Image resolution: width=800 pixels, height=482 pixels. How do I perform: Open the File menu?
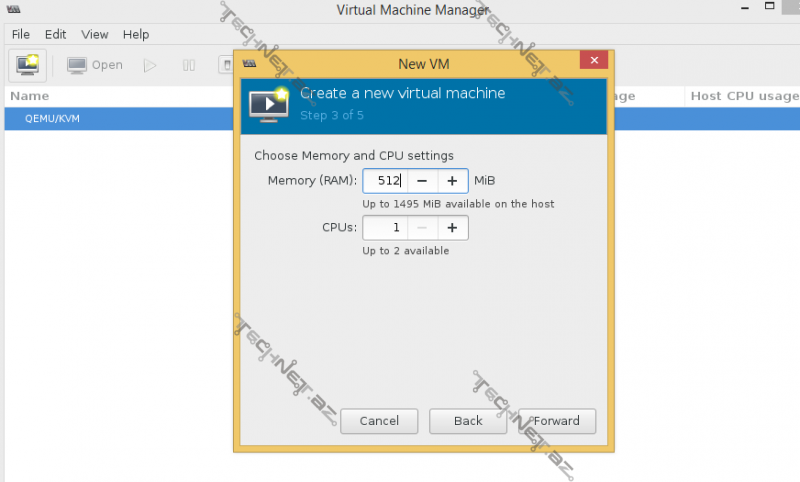[x=20, y=34]
